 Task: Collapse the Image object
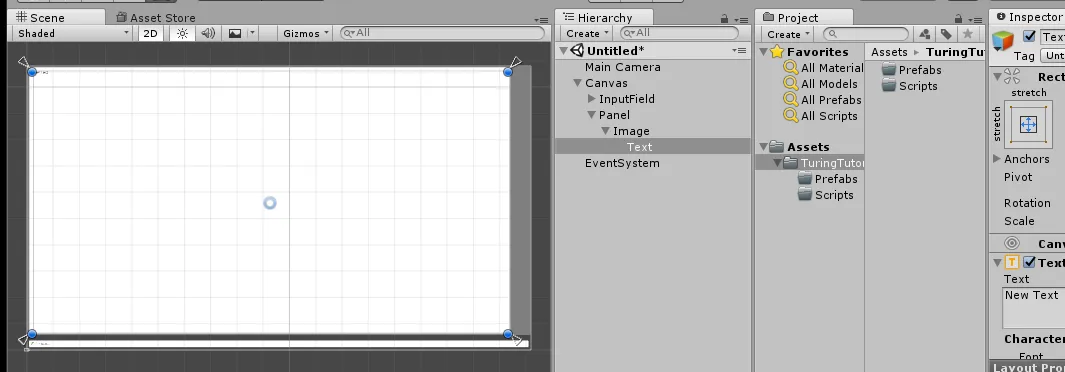pyautogui.click(x=606, y=131)
